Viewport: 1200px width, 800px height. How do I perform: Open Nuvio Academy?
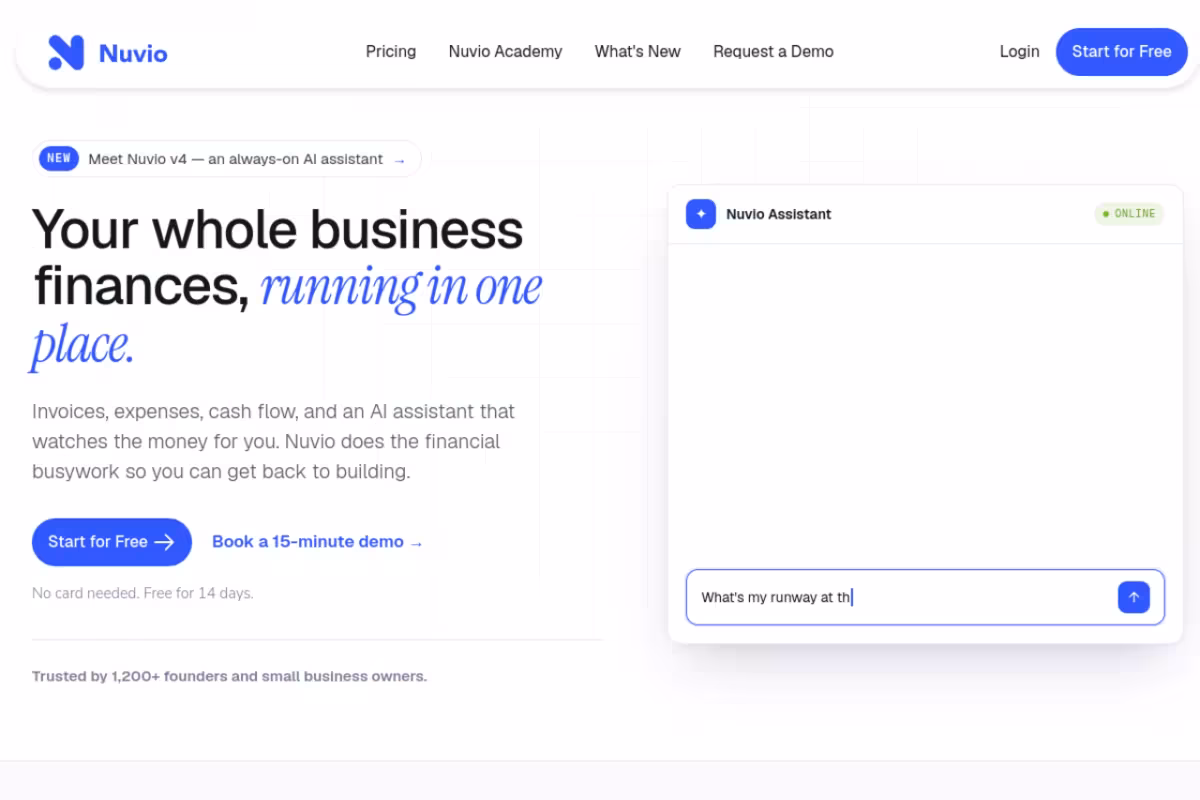pyautogui.click(x=505, y=51)
